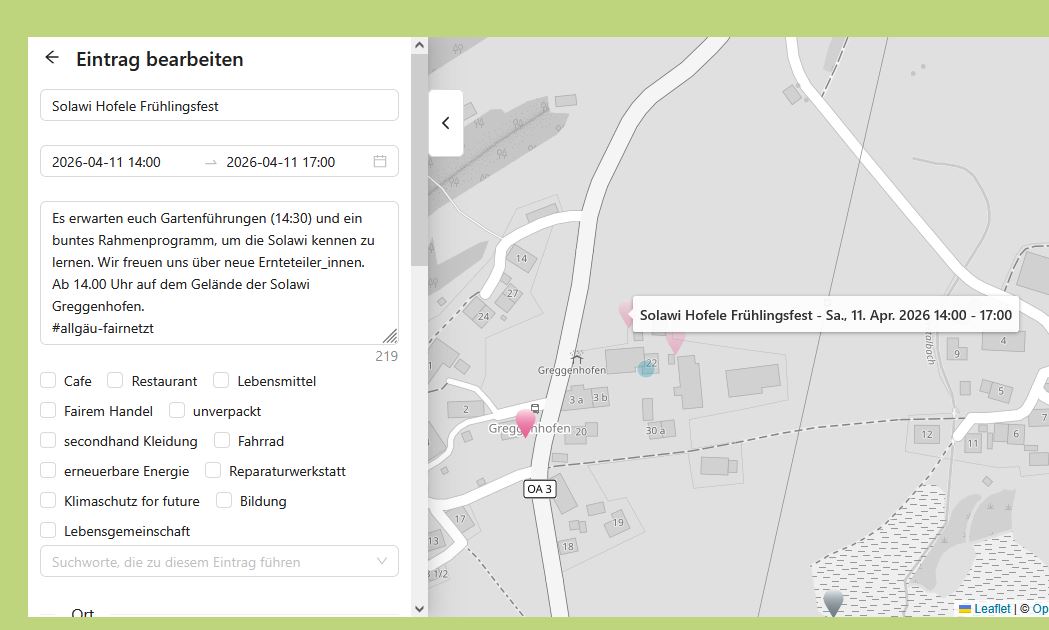The width and height of the screenshot is (1049, 630).
Task: Enable the Cafe checkbox
Action: [48, 381]
